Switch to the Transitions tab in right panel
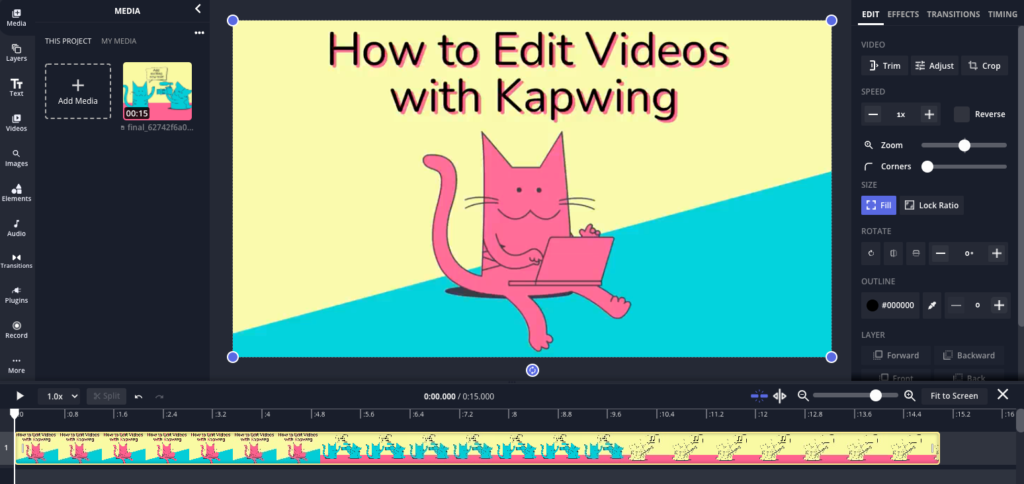This screenshot has height=484, width=1024. coord(953,14)
